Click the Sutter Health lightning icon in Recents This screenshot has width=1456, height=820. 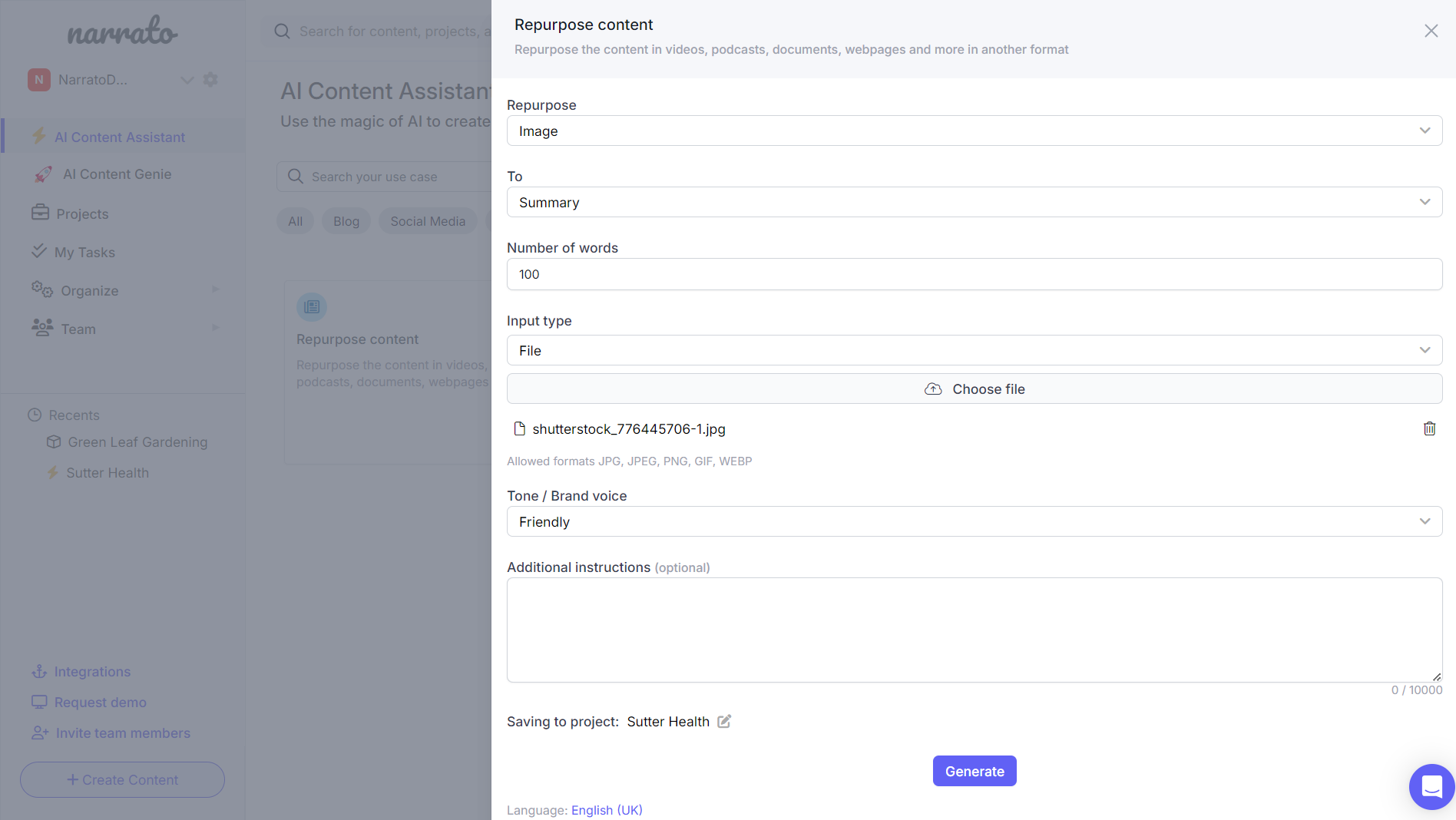(52, 472)
